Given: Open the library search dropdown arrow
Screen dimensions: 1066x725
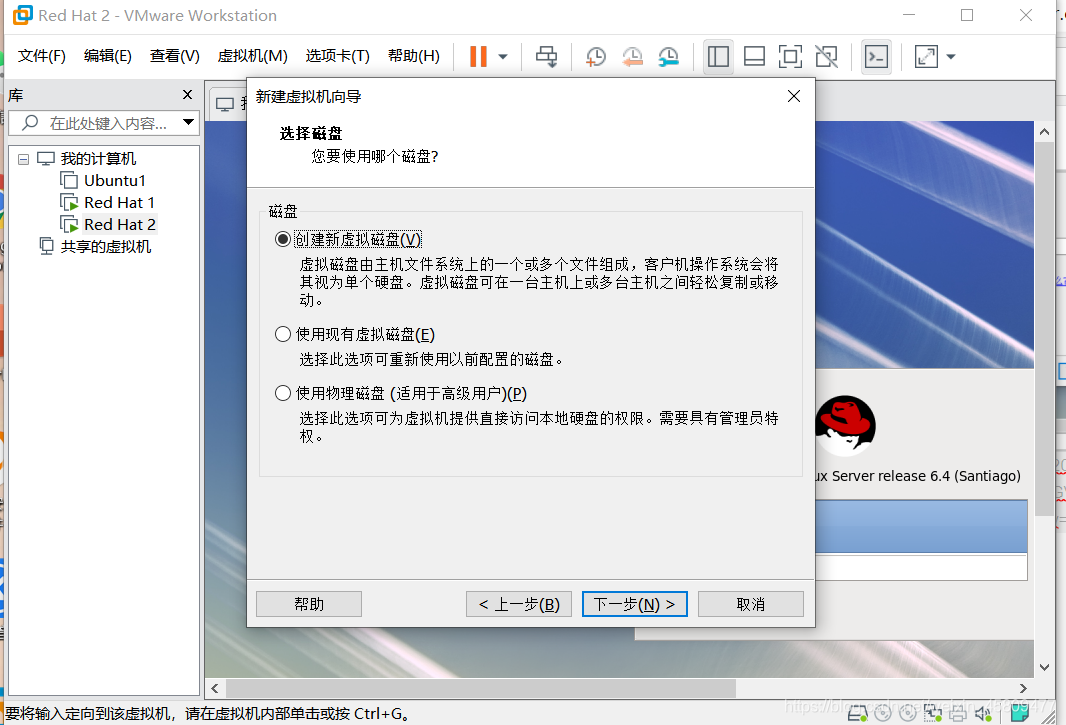Looking at the screenshot, I should tap(188, 122).
